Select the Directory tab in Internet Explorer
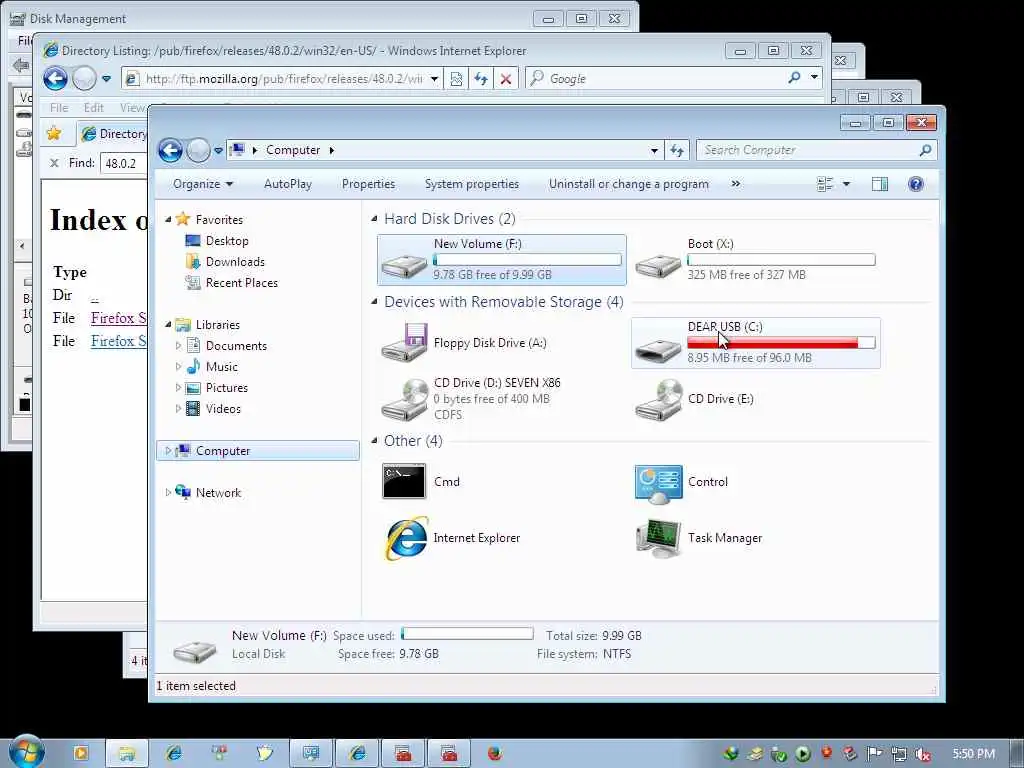The width and height of the screenshot is (1024, 768). point(113,134)
